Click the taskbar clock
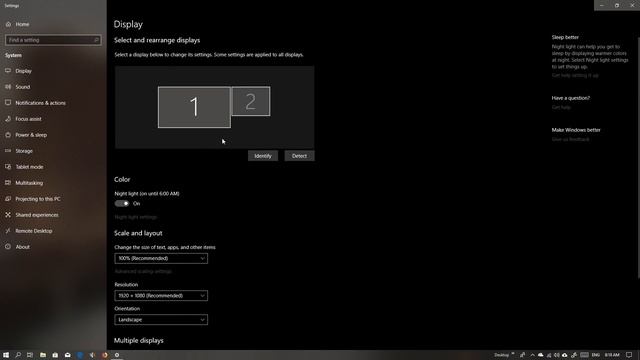The width and height of the screenshot is (640, 360). 612,355
